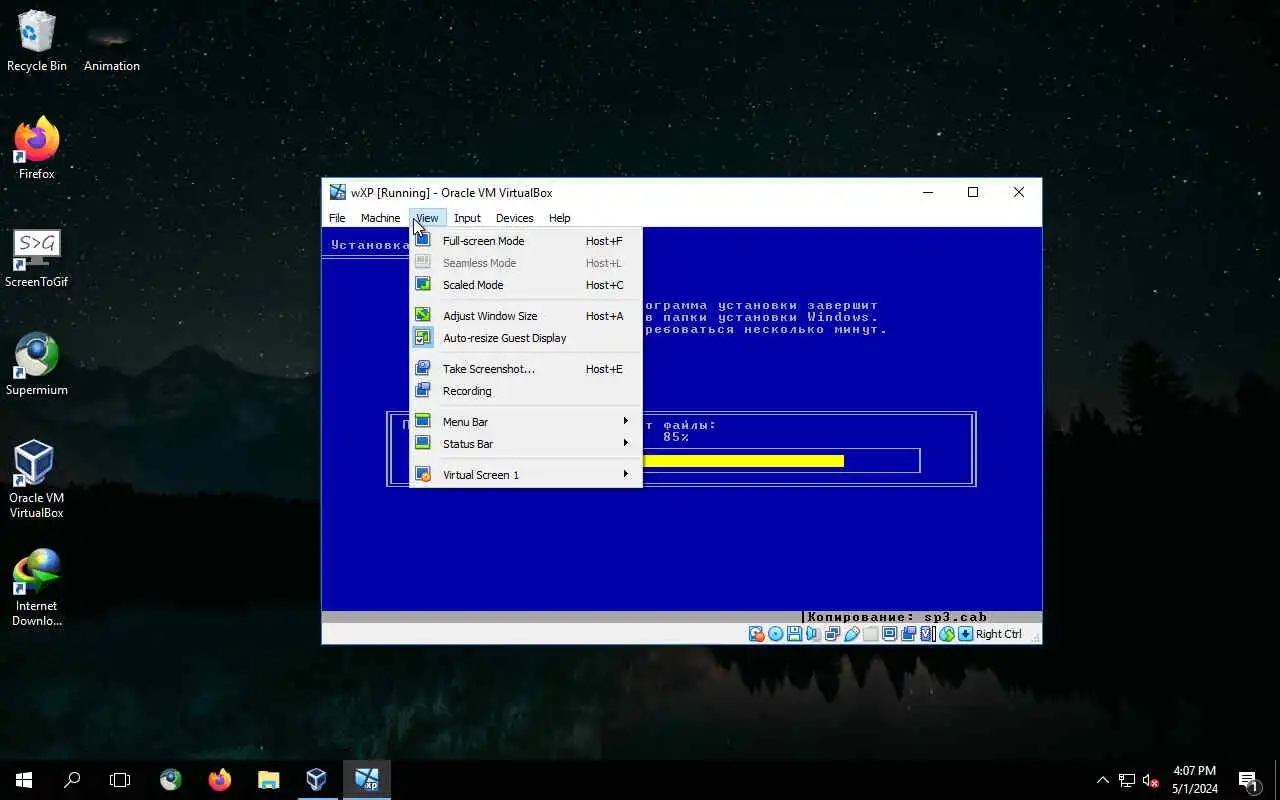The height and width of the screenshot is (800, 1280).
Task: Open the Windows Start menu
Action: point(24,779)
